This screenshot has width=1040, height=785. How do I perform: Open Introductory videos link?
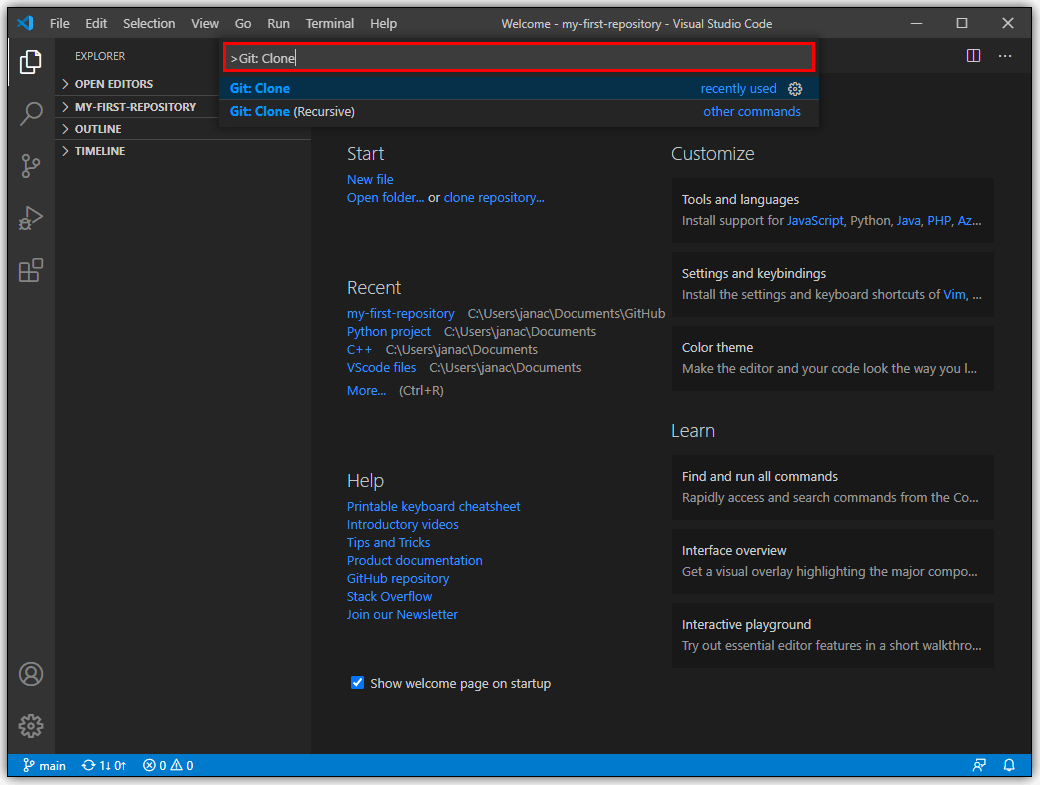point(403,524)
